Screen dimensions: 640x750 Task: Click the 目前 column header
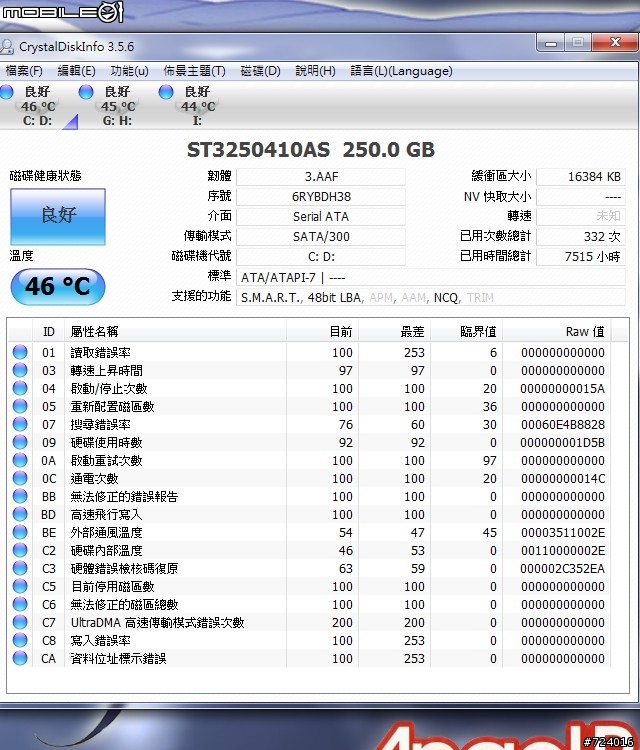(322, 331)
